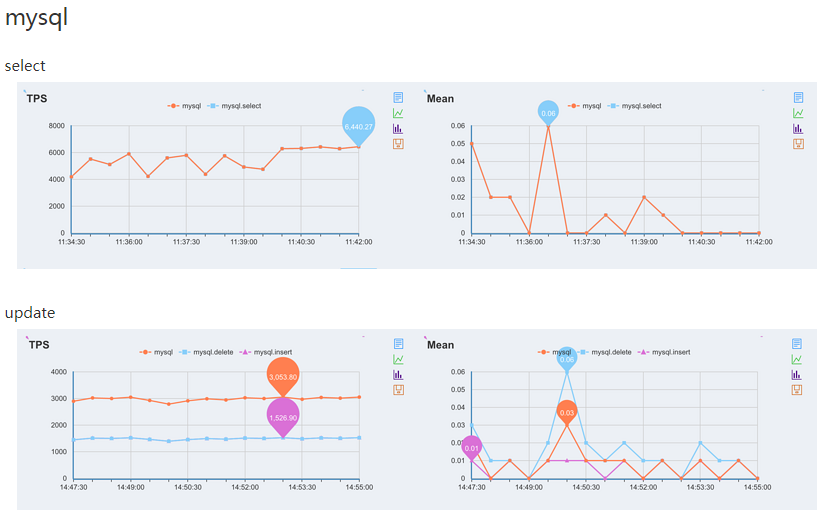The image size is (830, 522).
Task: Switch select TPS chart to bar view icon
Action: pyautogui.click(x=398, y=129)
